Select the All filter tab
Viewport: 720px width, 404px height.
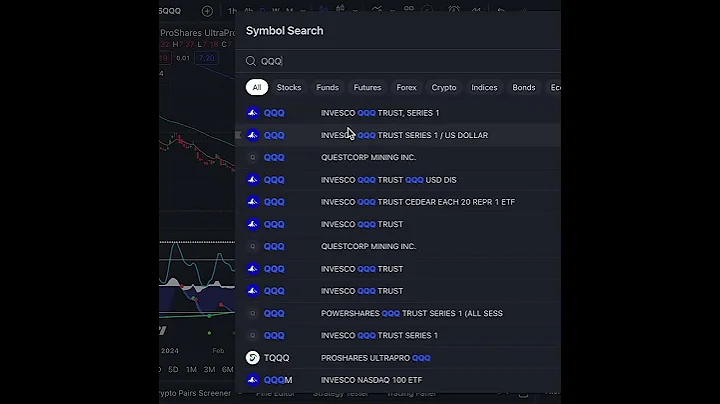coord(257,87)
